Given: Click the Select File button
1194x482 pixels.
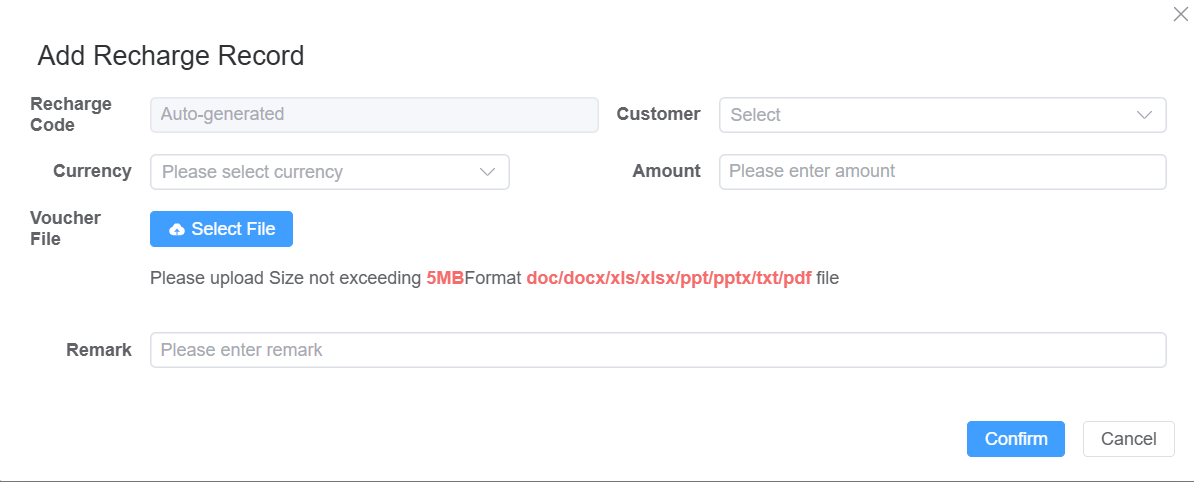Looking at the screenshot, I should (x=221, y=229).
